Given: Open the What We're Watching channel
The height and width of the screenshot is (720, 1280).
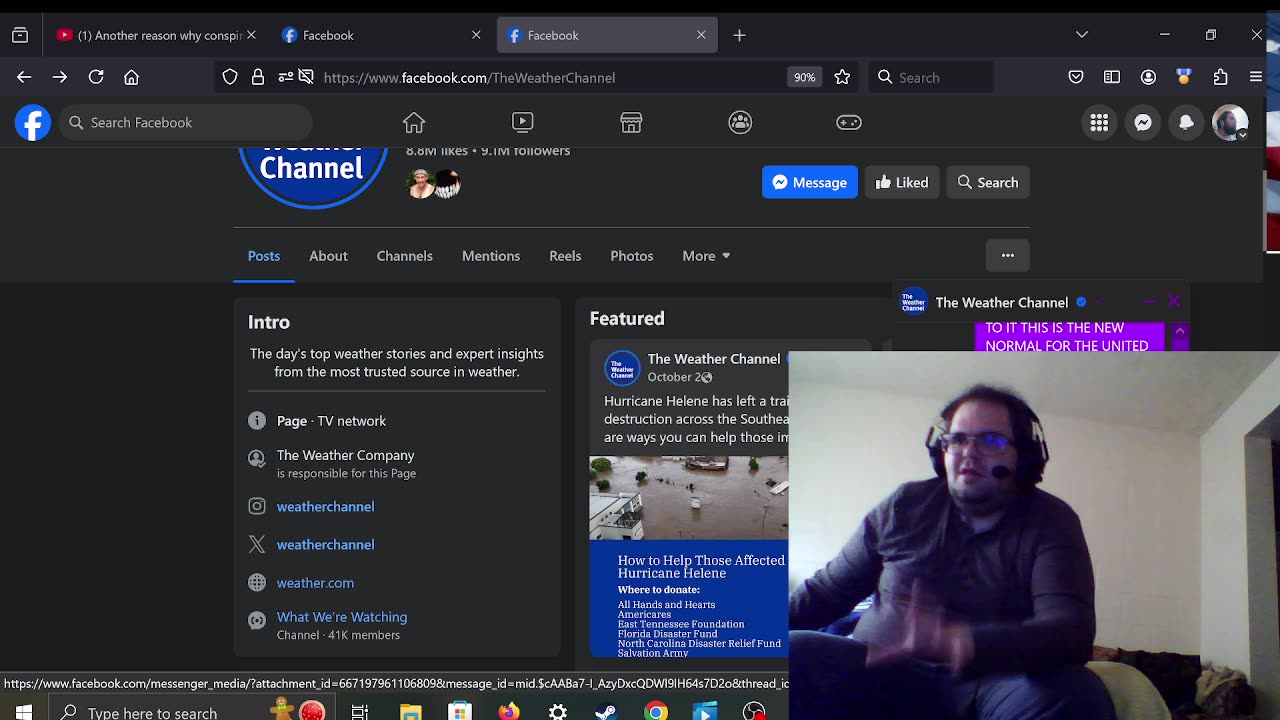Looking at the screenshot, I should 342,617.
